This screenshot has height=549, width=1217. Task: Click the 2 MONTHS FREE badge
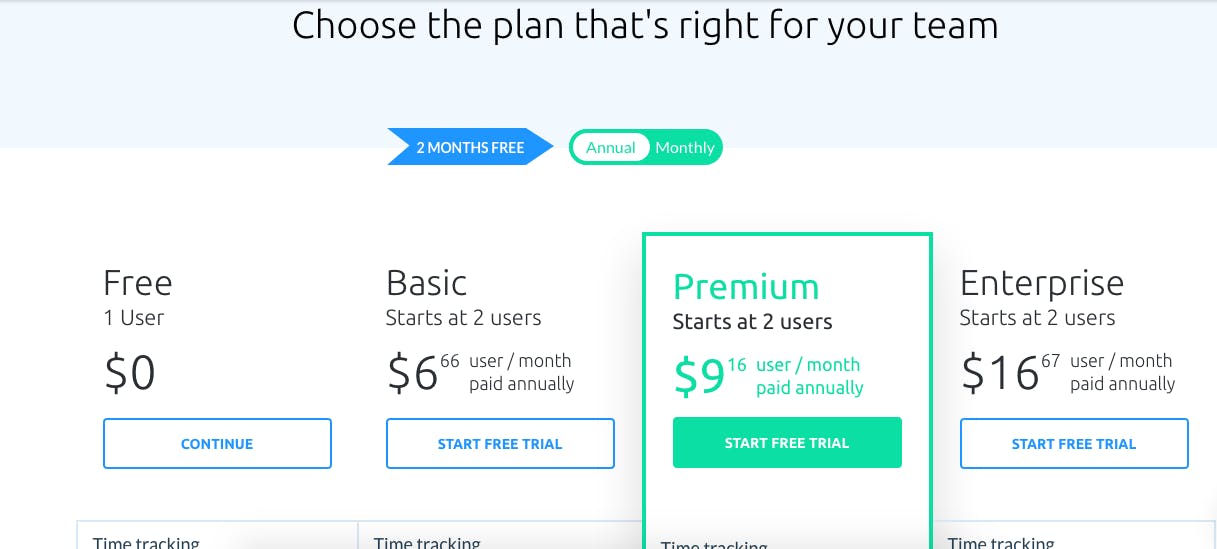(x=469, y=148)
